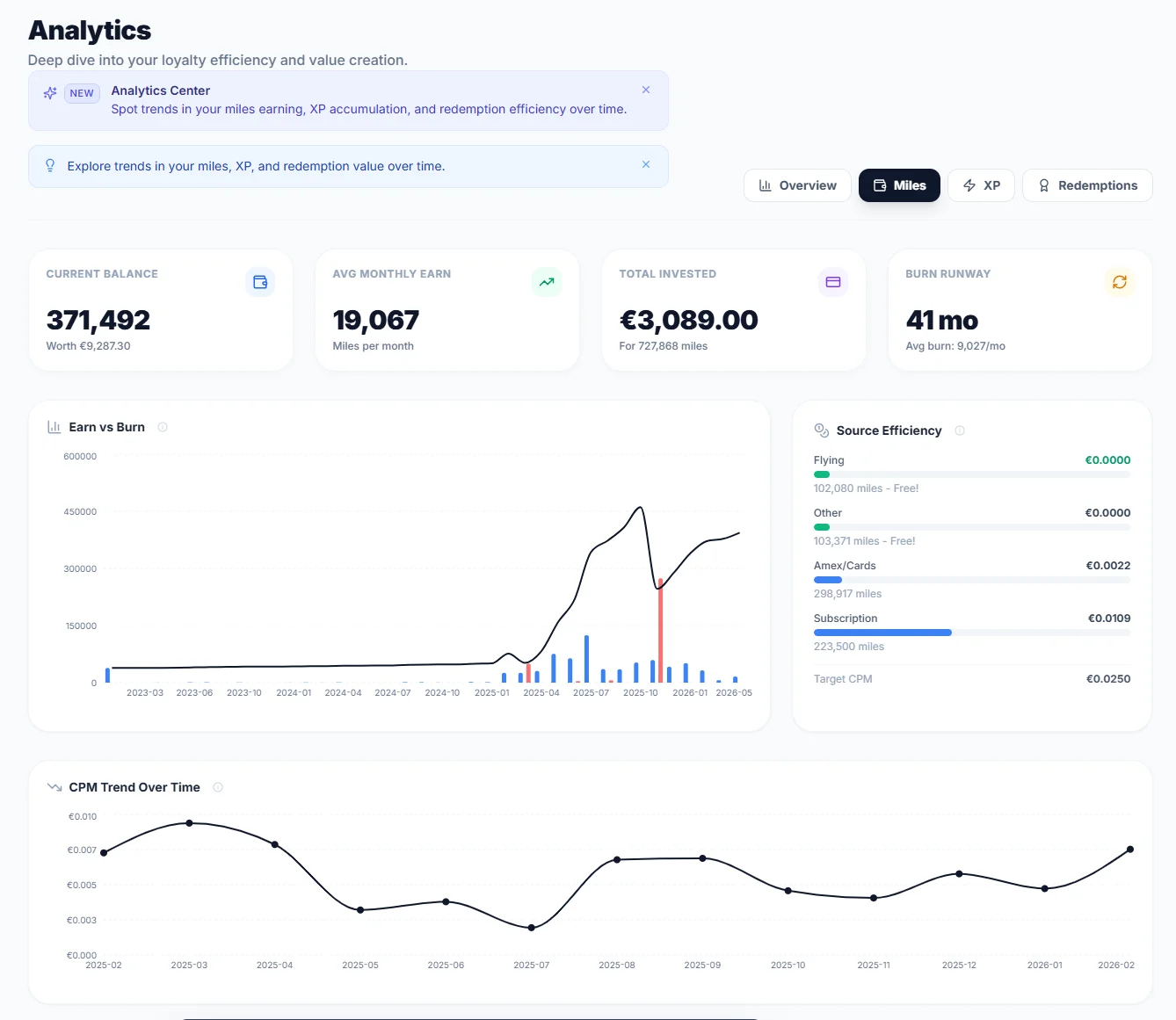This screenshot has height=1020, width=1176.
Task: Click the Burn Runway refresh icon
Action: click(1120, 282)
